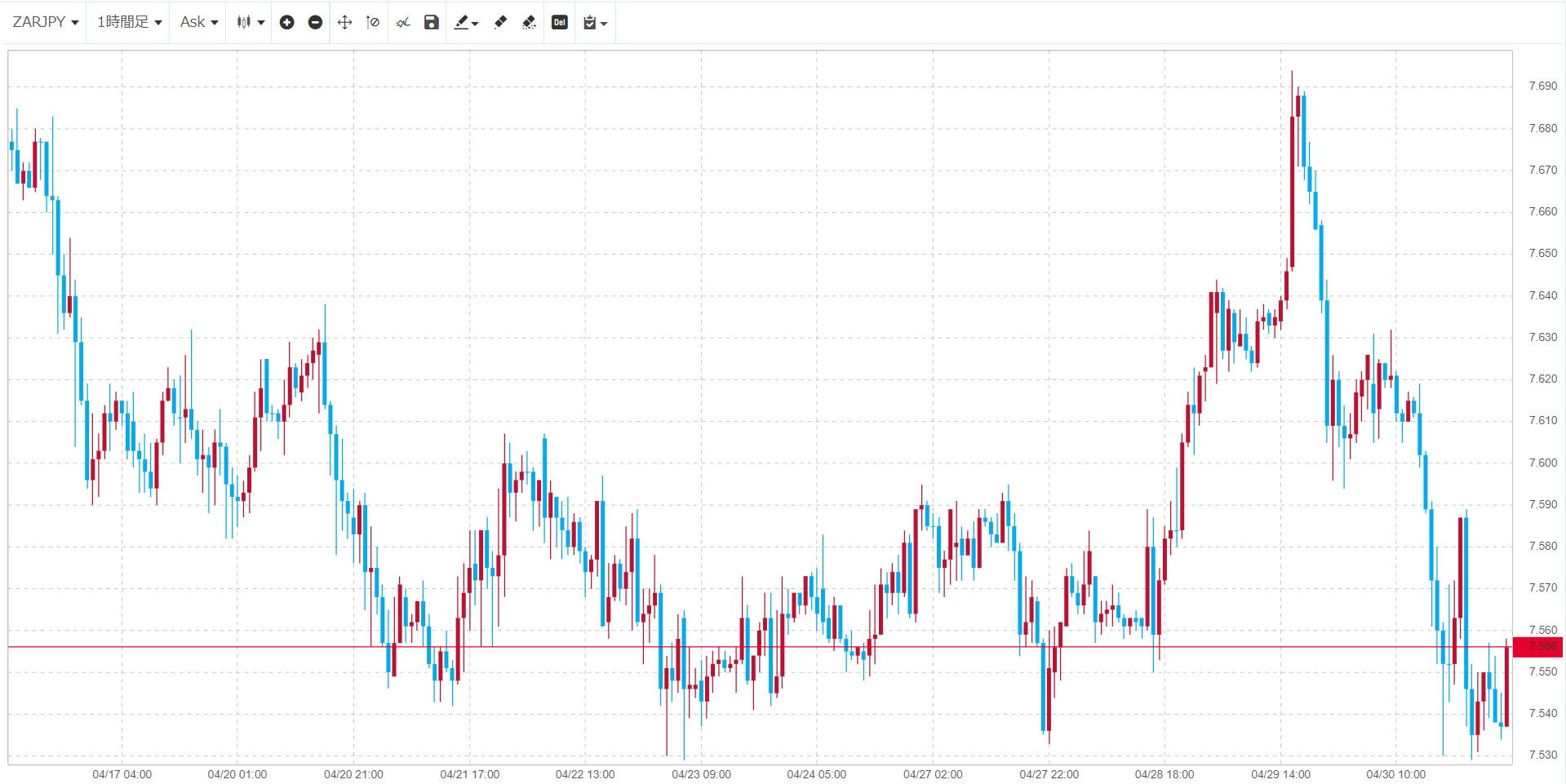
Task: Click the erase all drawings icon
Action: click(529, 22)
